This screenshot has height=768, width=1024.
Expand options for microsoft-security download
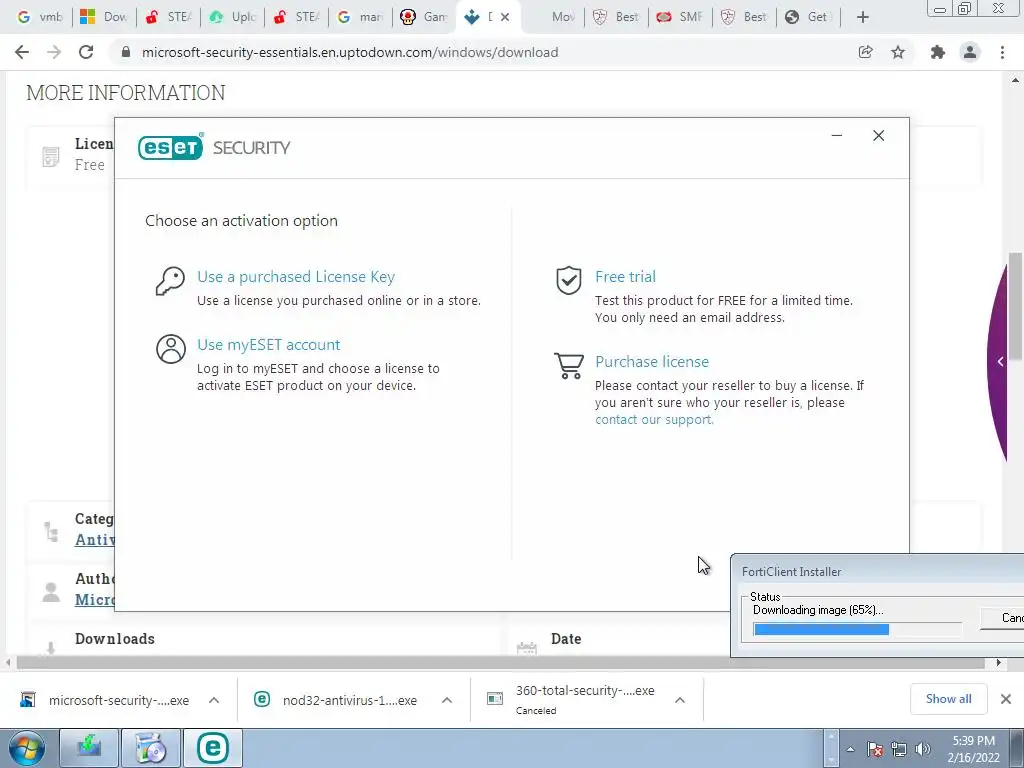click(214, 700)
